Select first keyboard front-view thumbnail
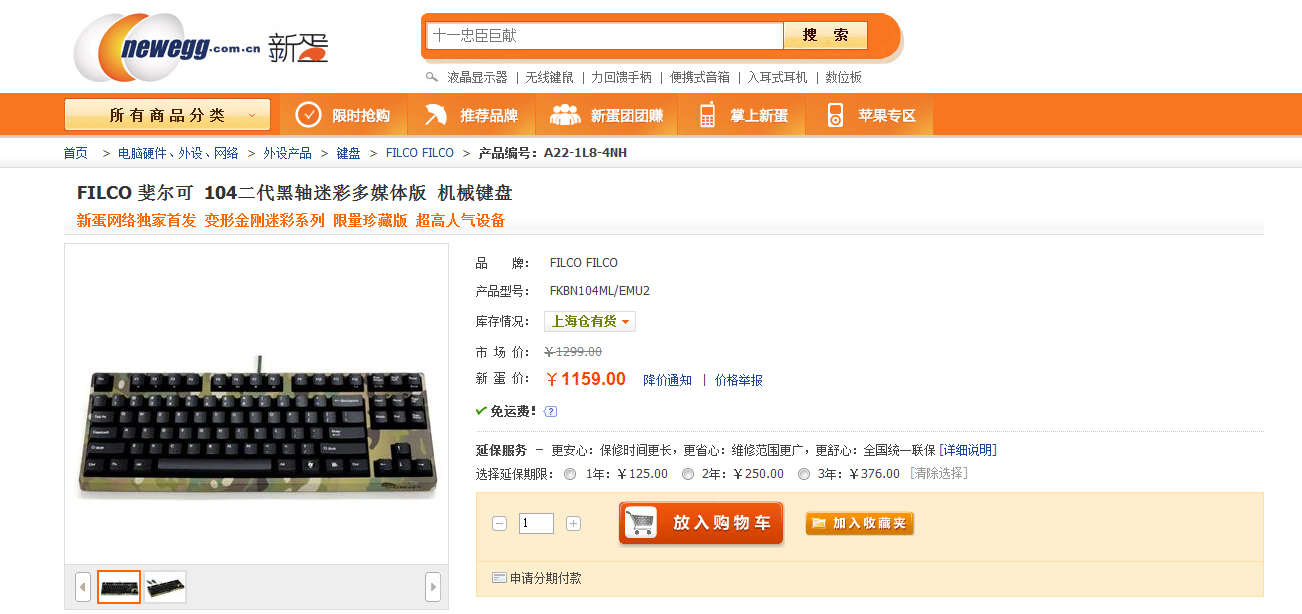The height and width of the screenshot is (614, 1302). (119, 586)
